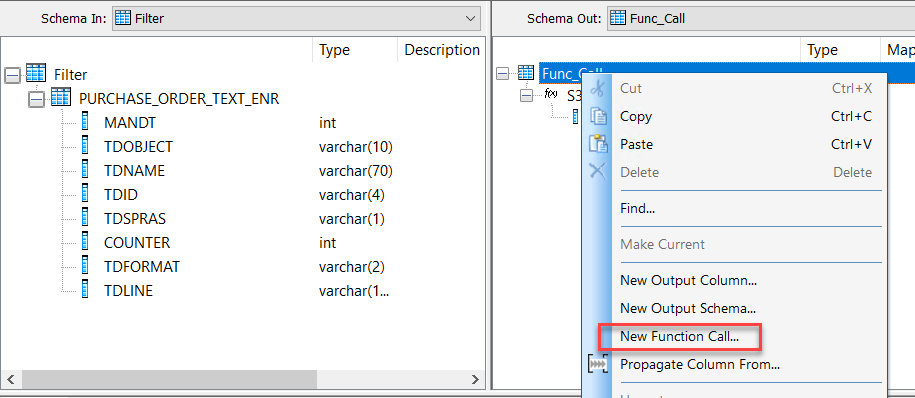
Task: Click the TDSPRAS column icon
Action: point(85,218)
